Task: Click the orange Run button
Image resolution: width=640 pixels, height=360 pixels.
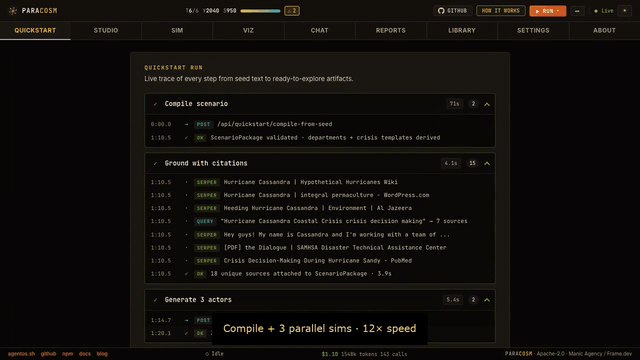Action: pos(547,11)
